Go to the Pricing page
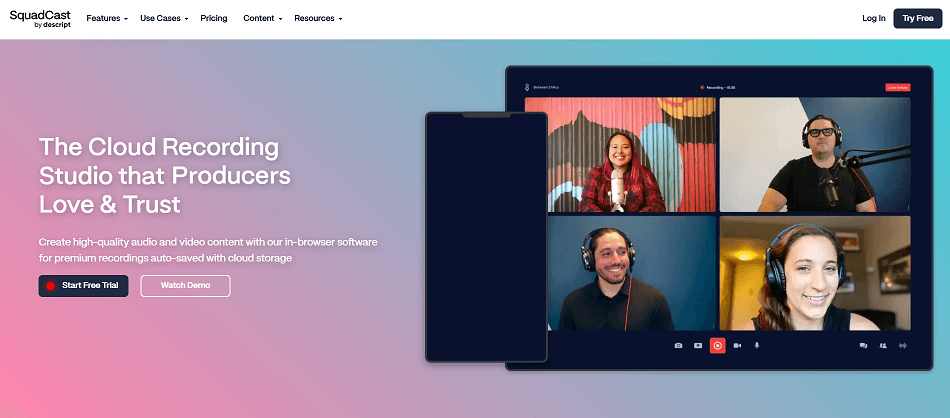This screenshot has height=418, width=950. pos(214,19)
